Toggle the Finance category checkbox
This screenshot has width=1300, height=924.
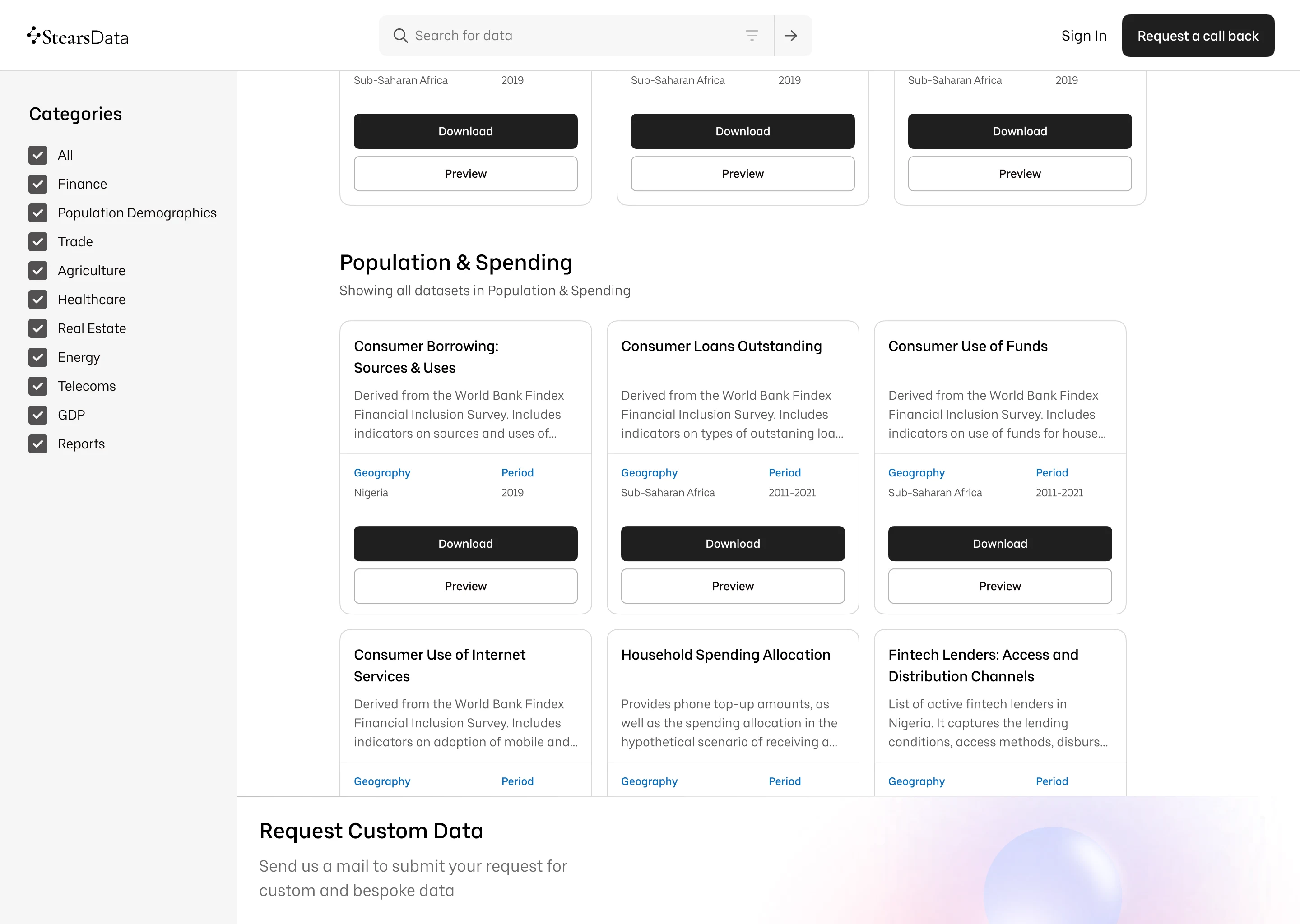38,184
